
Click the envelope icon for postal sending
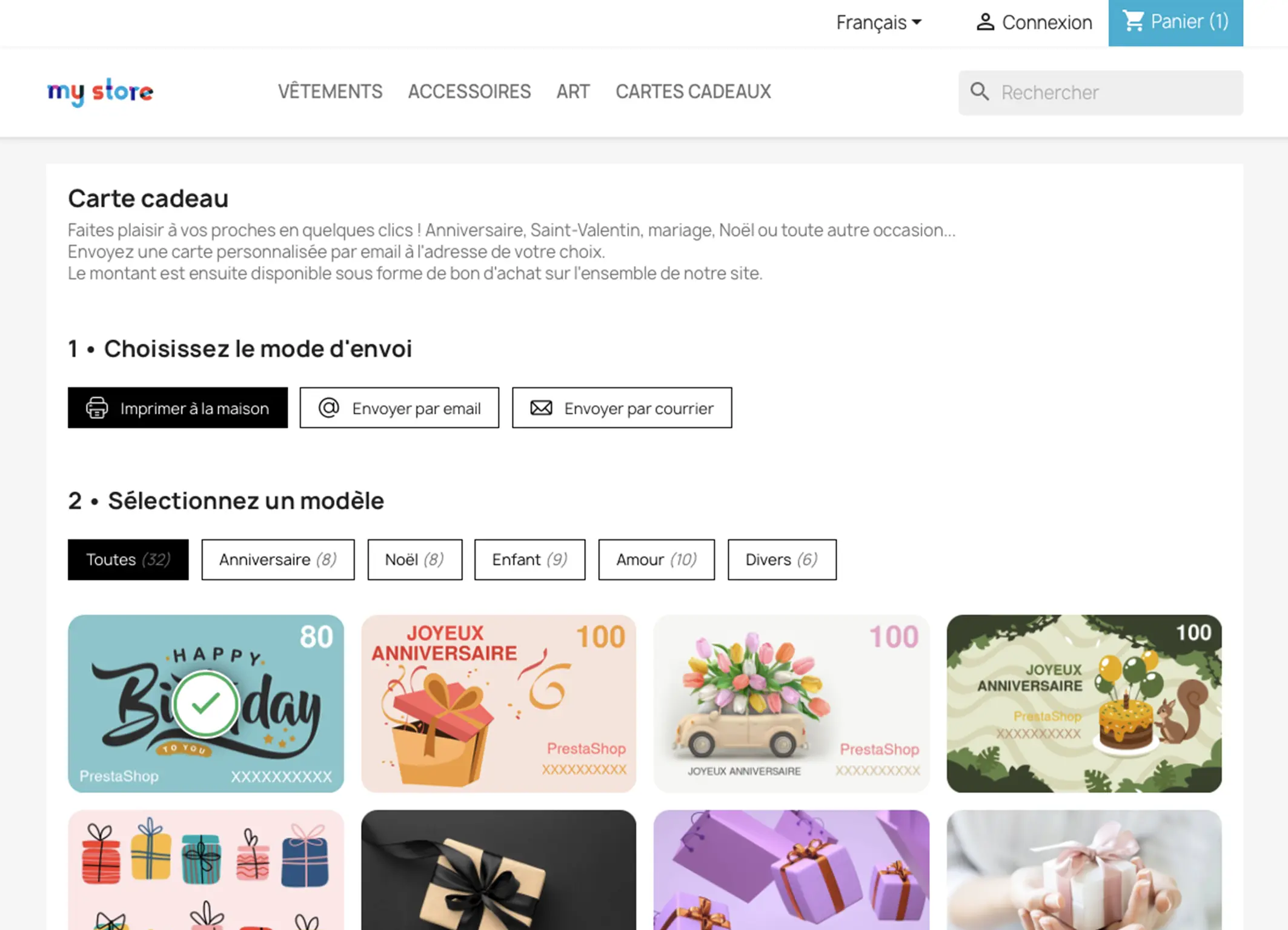click(x=541, y=408)
